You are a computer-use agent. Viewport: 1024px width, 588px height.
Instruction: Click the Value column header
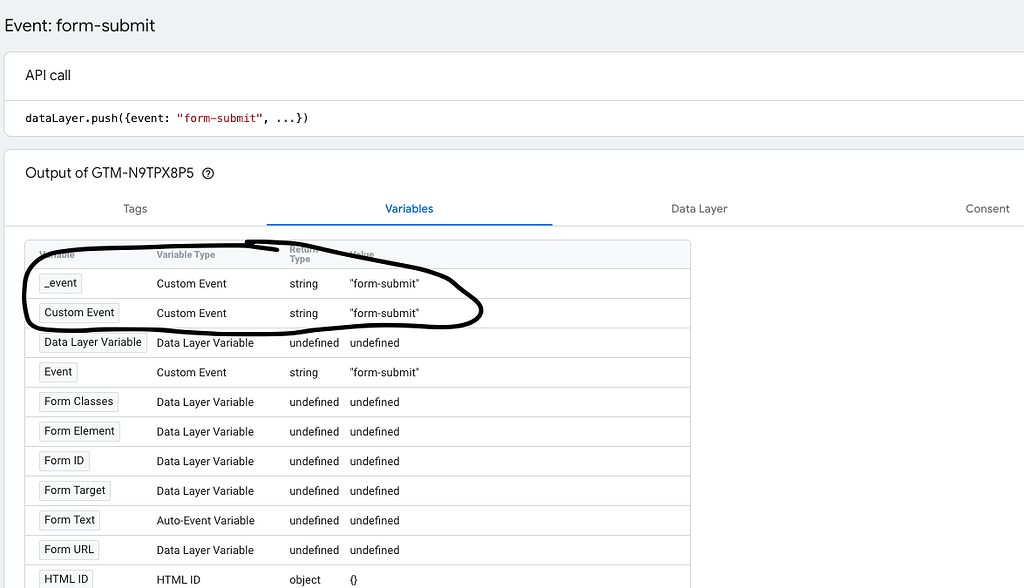coord(361,254)
